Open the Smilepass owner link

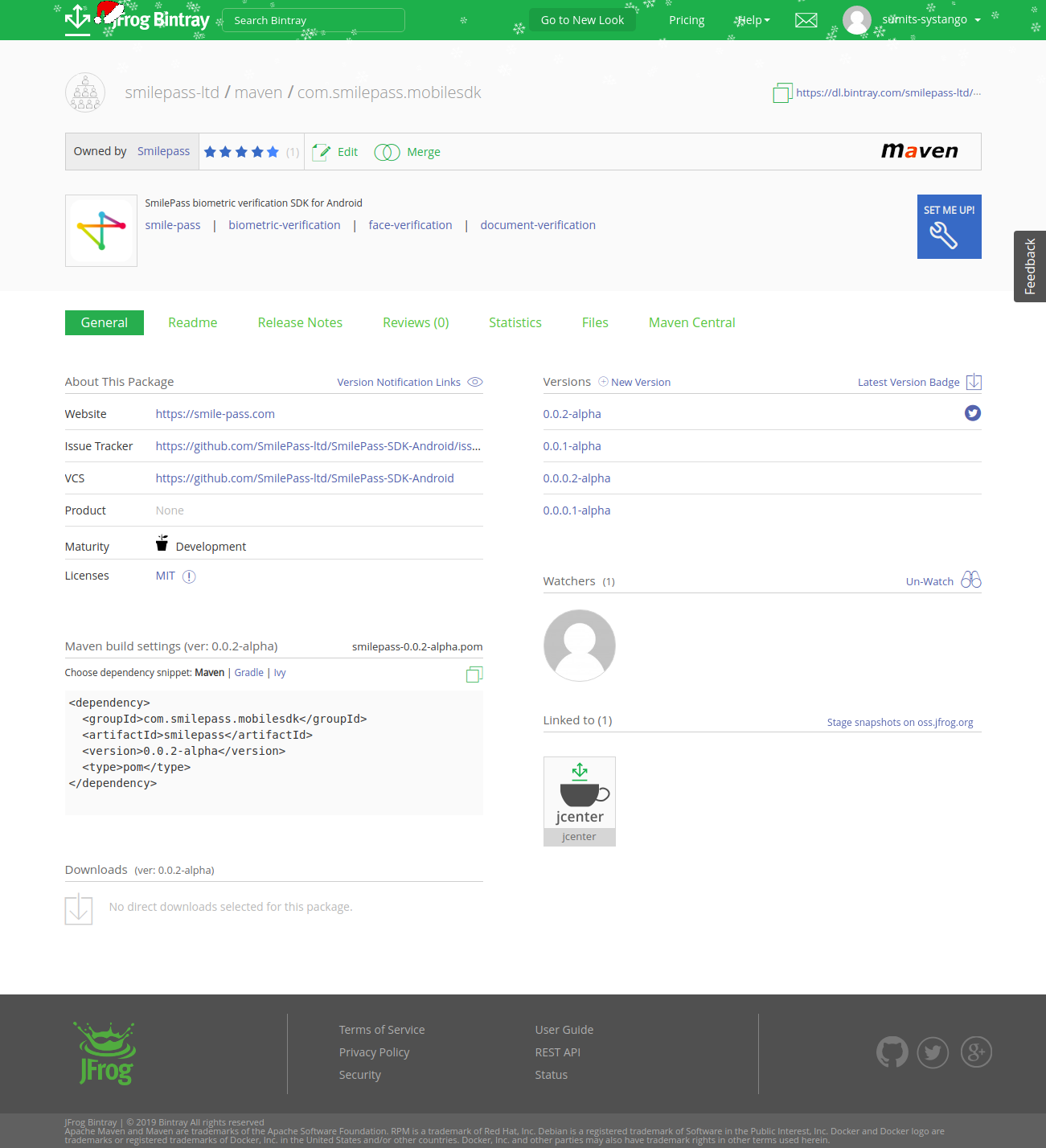point(163,151)
